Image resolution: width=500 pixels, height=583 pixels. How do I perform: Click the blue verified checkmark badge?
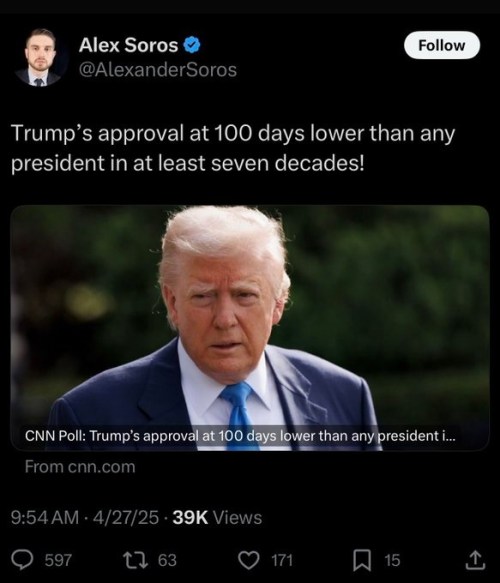coord(192,45)
